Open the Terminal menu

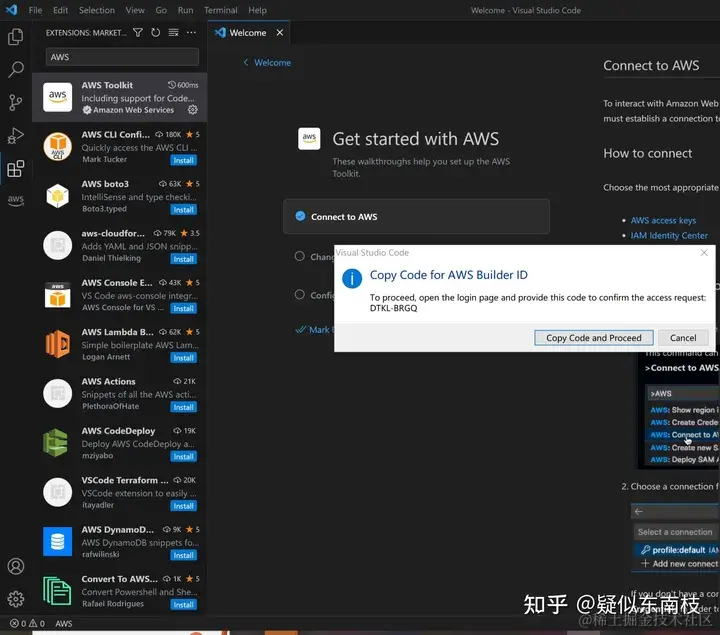(221, 10)
